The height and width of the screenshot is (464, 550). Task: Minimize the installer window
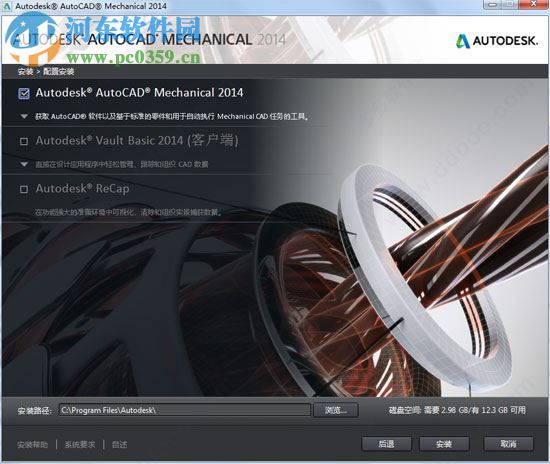[x=493, y=4]
